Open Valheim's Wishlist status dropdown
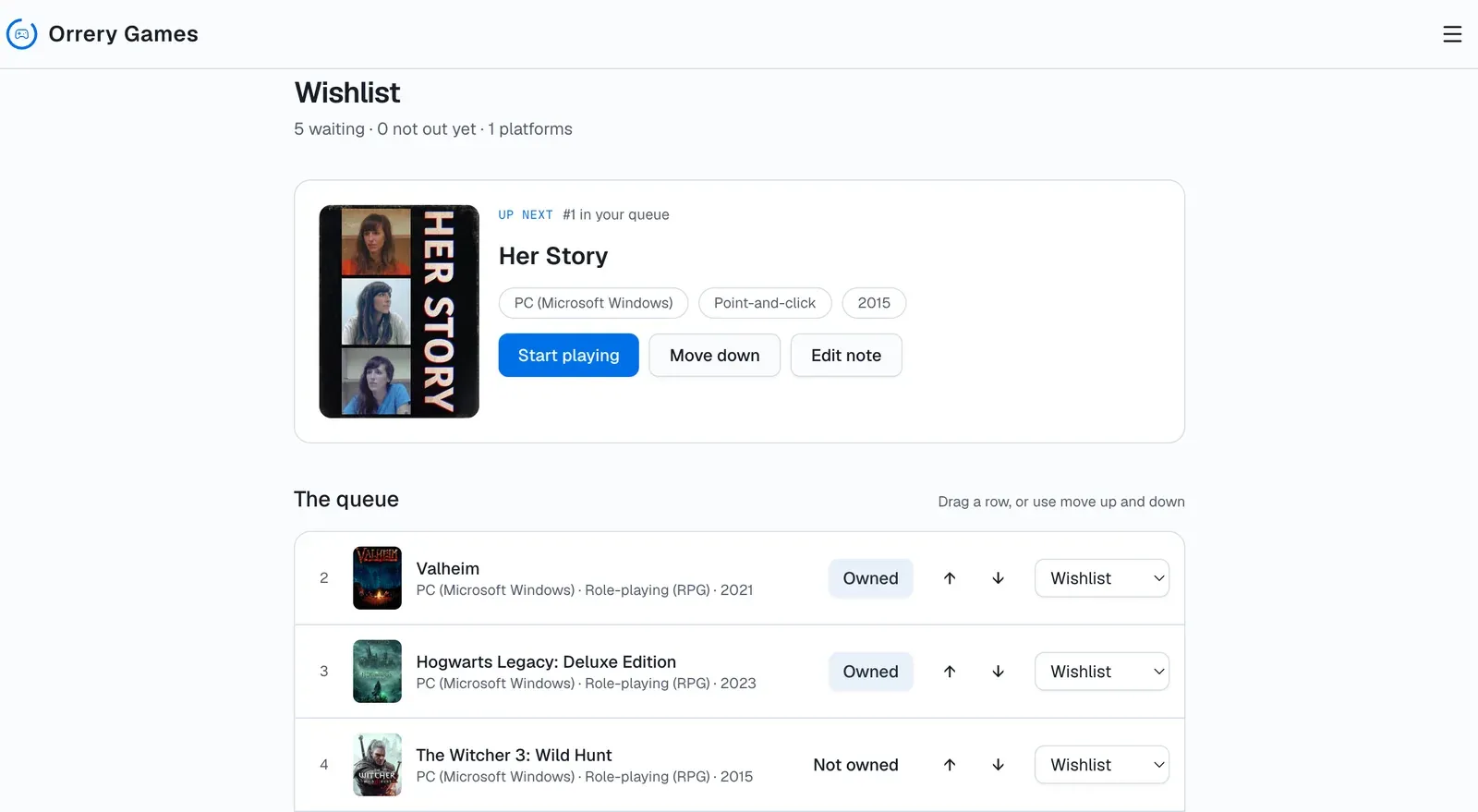The width and height of the screenshot is (1478, 812). pos(1102,578)
